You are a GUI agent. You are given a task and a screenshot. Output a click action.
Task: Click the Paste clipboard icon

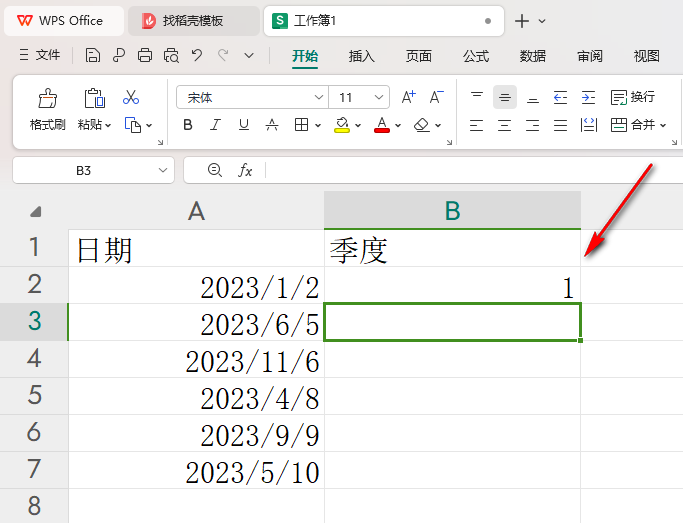pyautogui.click(x=94, y=98)
